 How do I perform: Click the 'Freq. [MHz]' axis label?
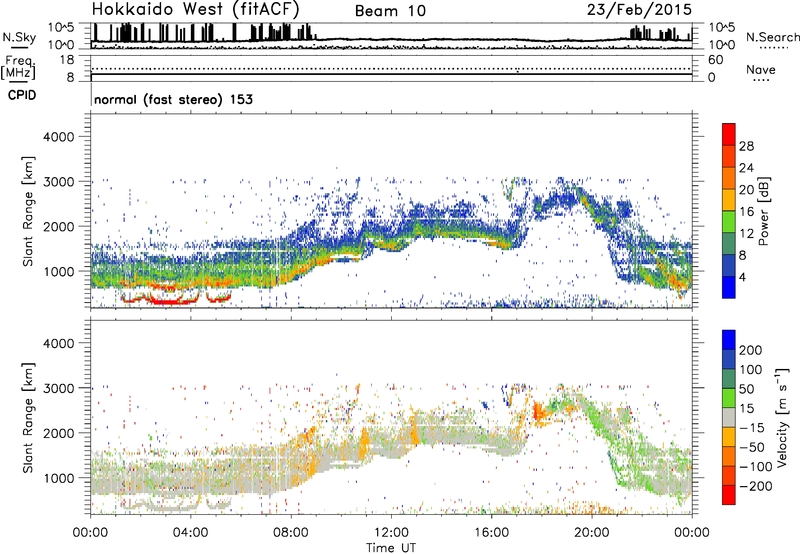[18, 67]
